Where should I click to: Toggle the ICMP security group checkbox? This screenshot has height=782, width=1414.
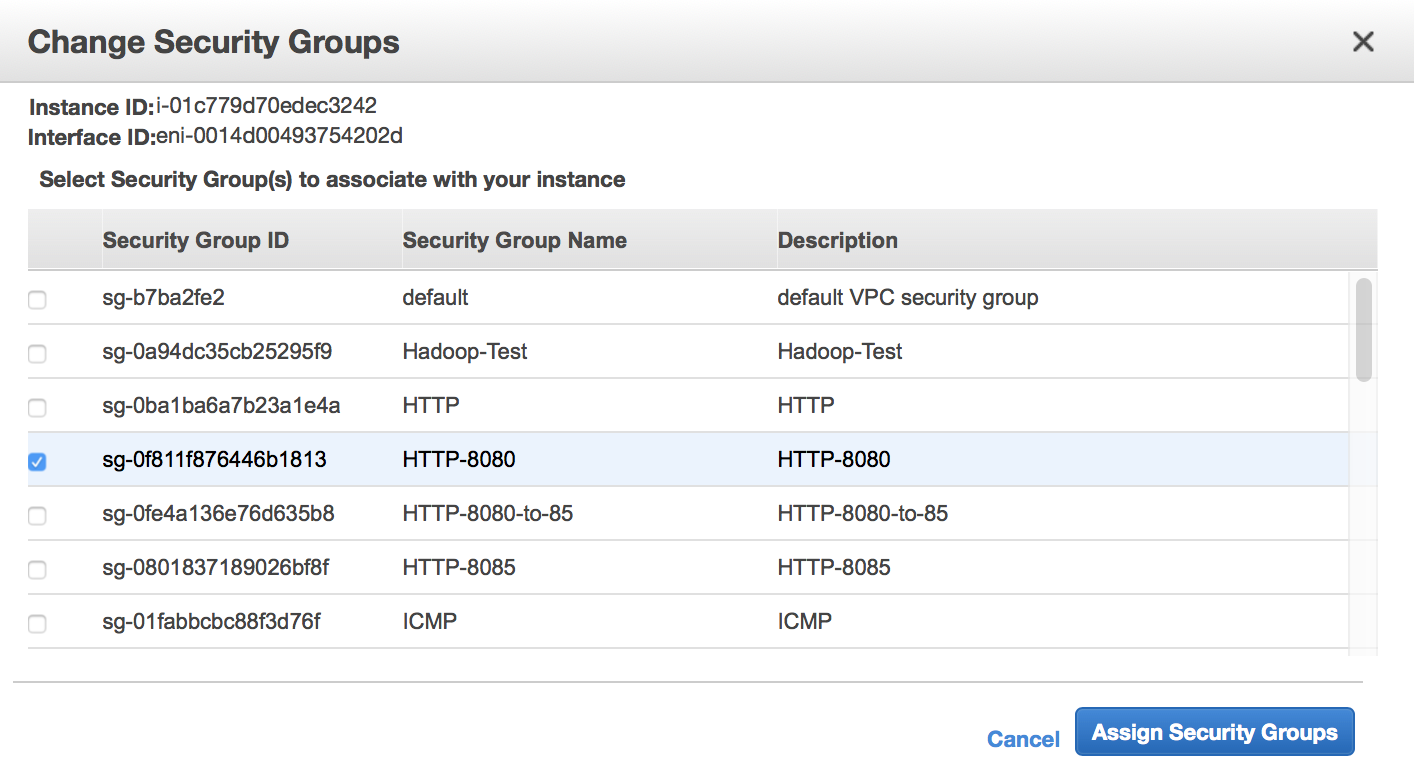pos(37,624)
